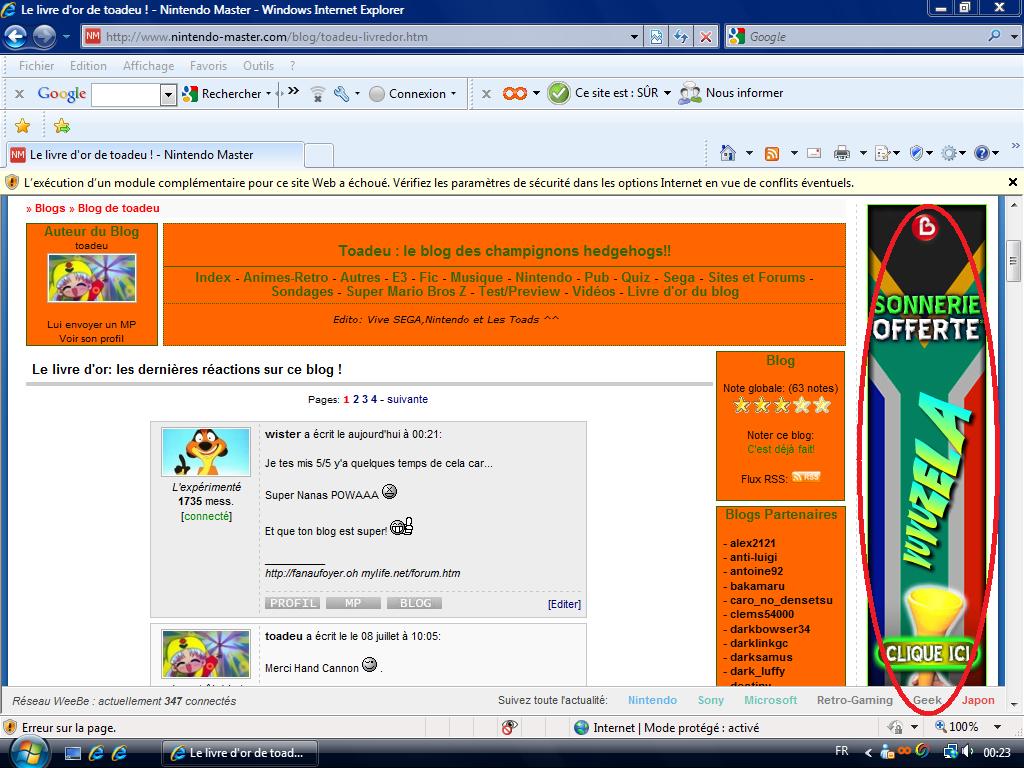Click the Nintendo news link in footer

tap(652, 700)
